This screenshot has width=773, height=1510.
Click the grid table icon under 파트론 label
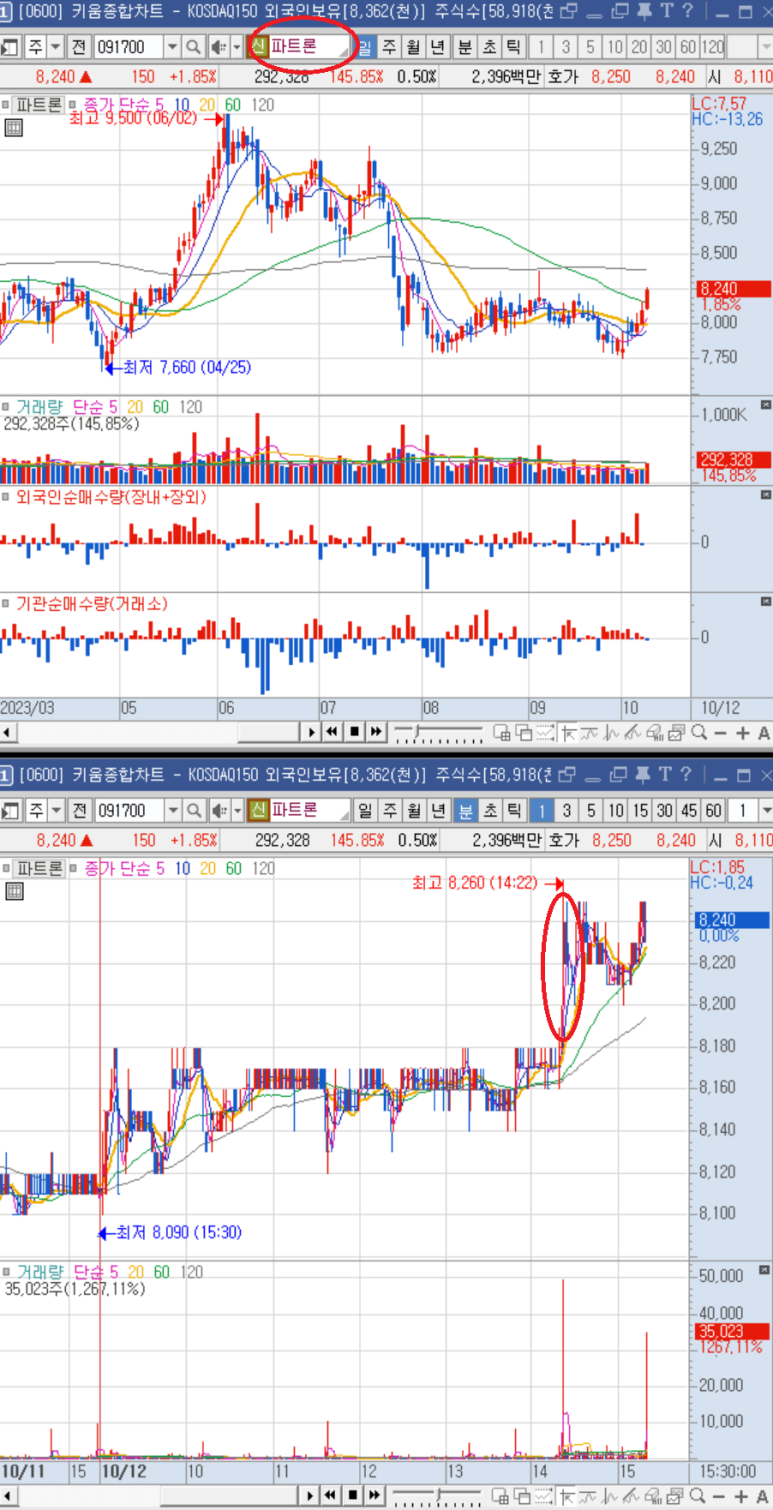click(x=13, y=127)
